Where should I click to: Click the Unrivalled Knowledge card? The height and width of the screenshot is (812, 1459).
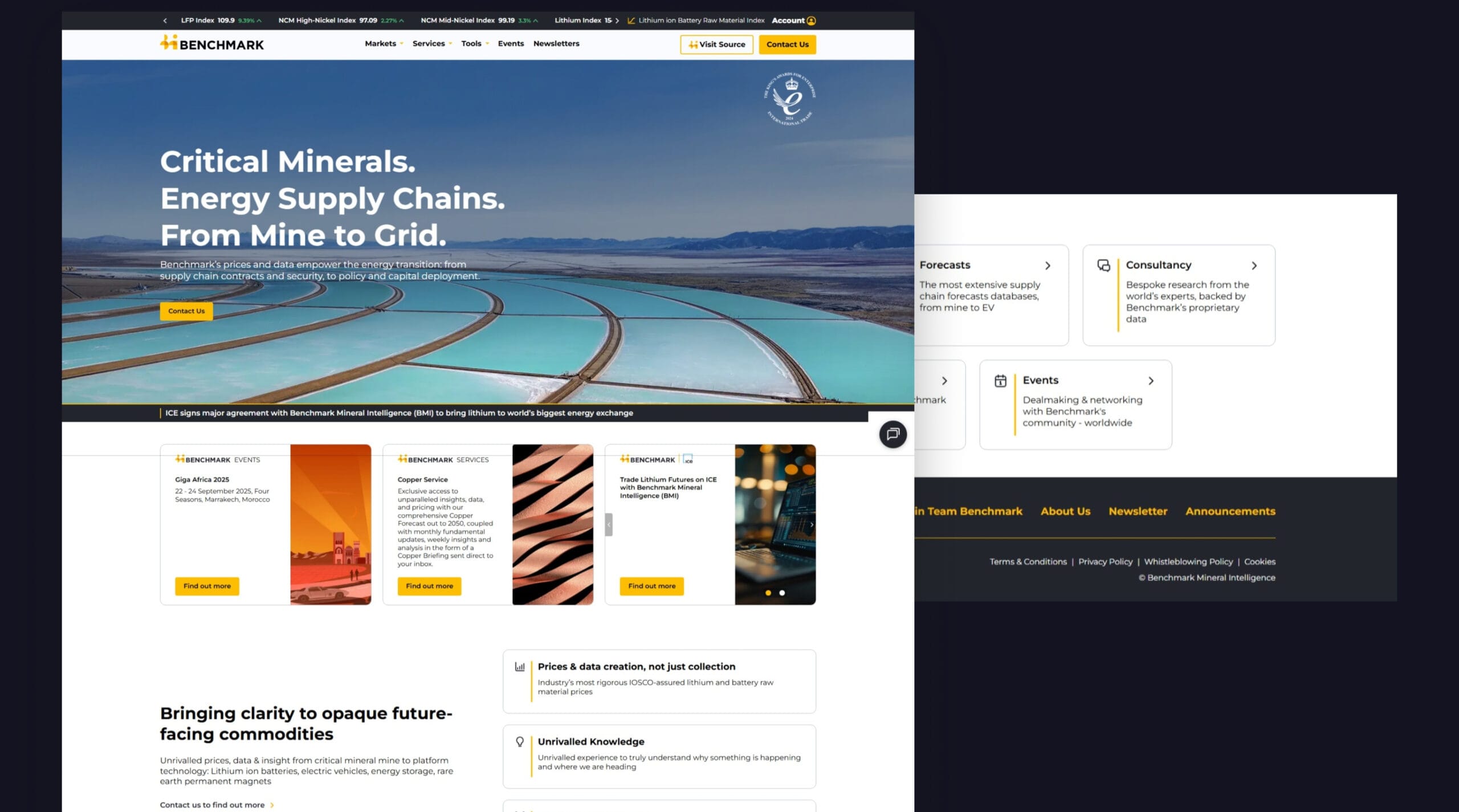(x=659, y=756)
